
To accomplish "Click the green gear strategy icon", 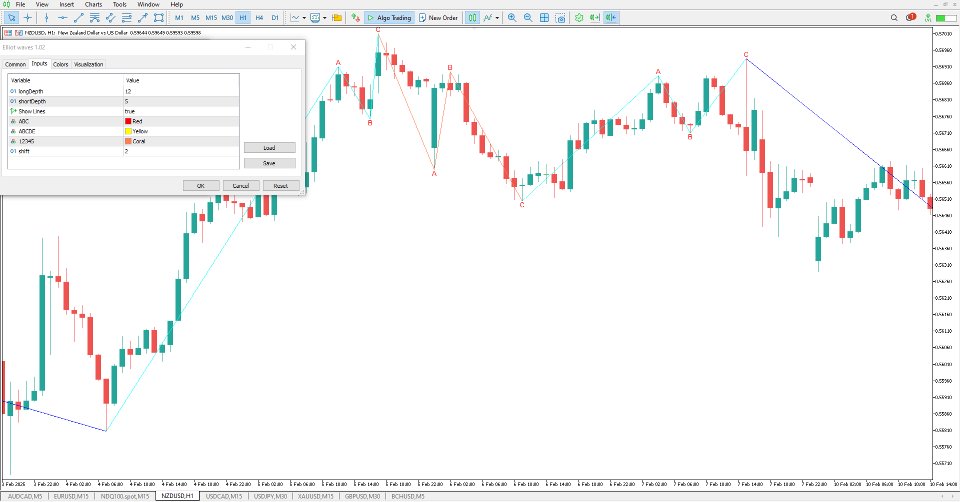I will tap(579, 18).
